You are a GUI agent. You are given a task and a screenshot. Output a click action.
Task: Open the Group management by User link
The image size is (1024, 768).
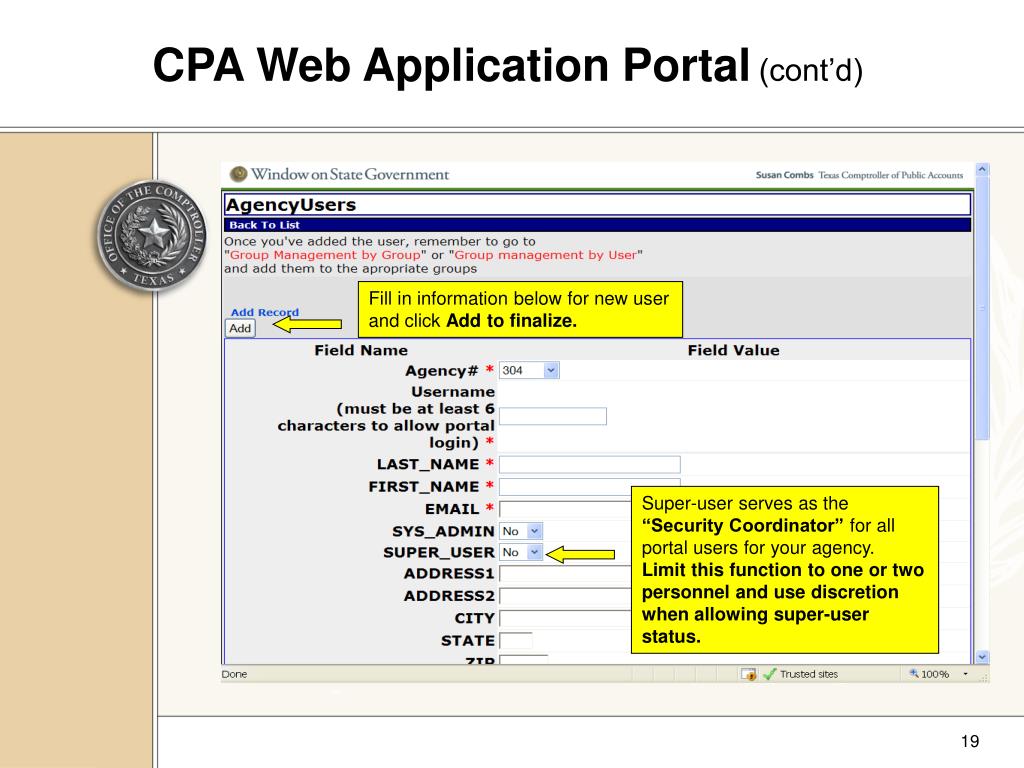[545, 255]
